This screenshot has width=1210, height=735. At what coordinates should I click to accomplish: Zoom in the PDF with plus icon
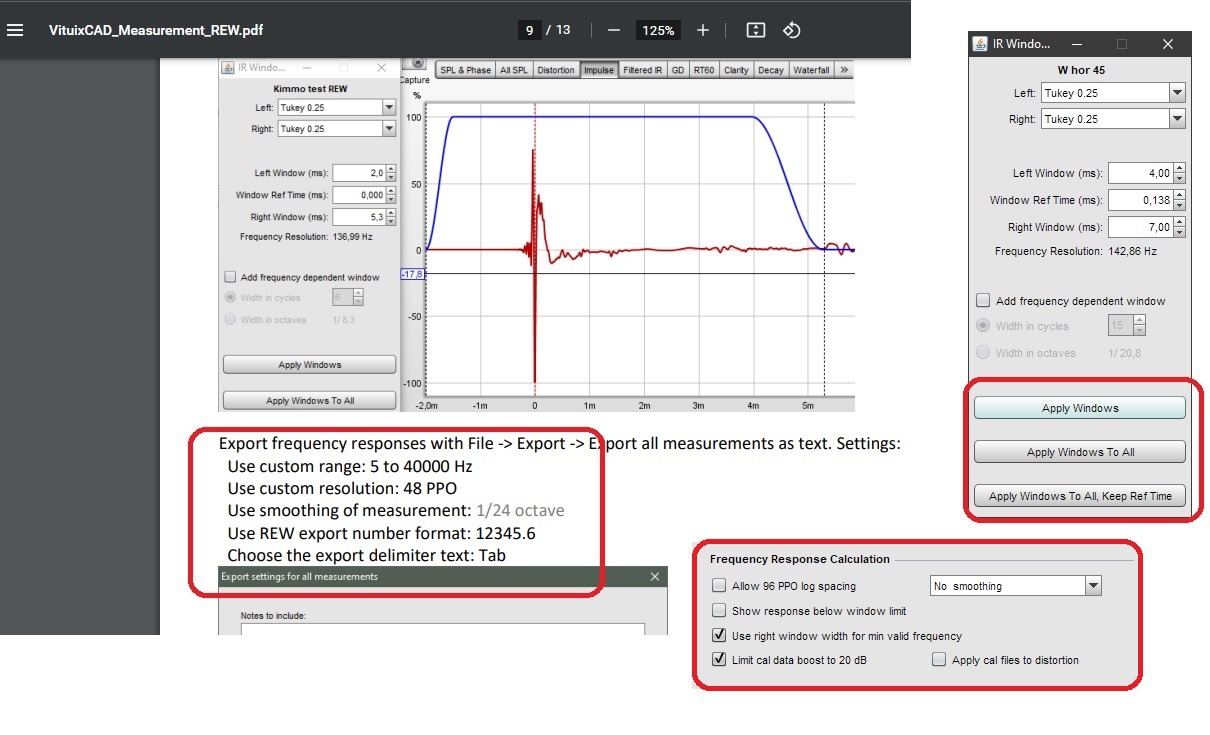pyautogui.click(x=703, y=30)
